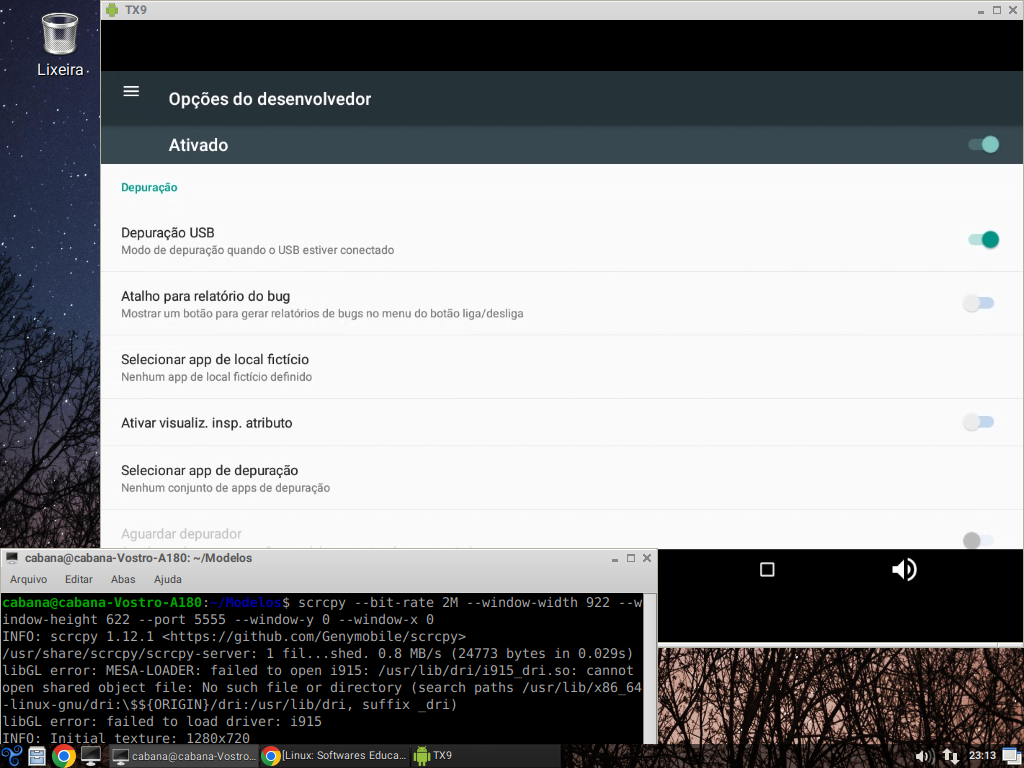Open the Abas menu in terminal
This screenshot has width=1024, height=768.
tap(123, 579)
